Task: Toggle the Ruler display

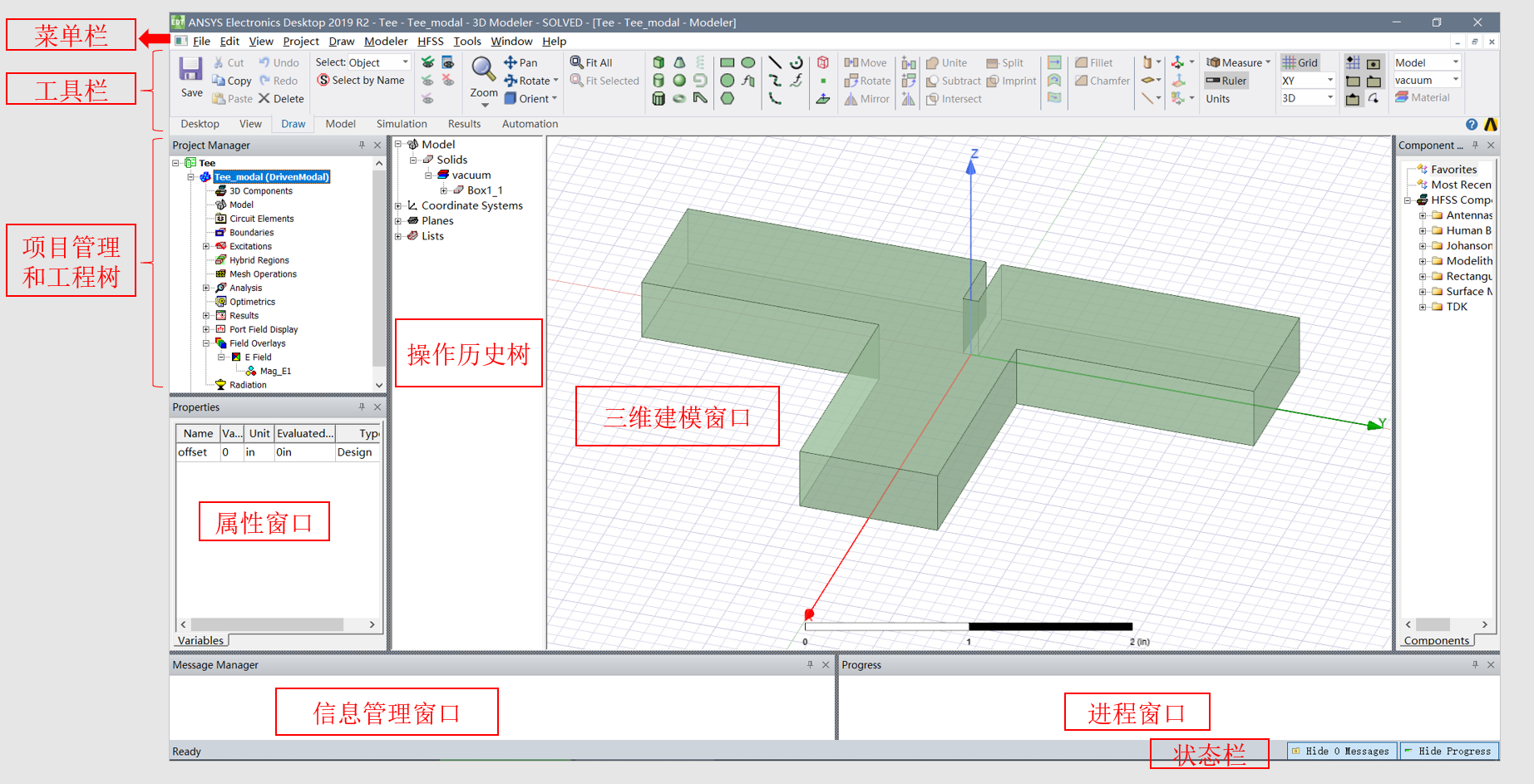Action: pyautogui.click(x=1226, y=81)
